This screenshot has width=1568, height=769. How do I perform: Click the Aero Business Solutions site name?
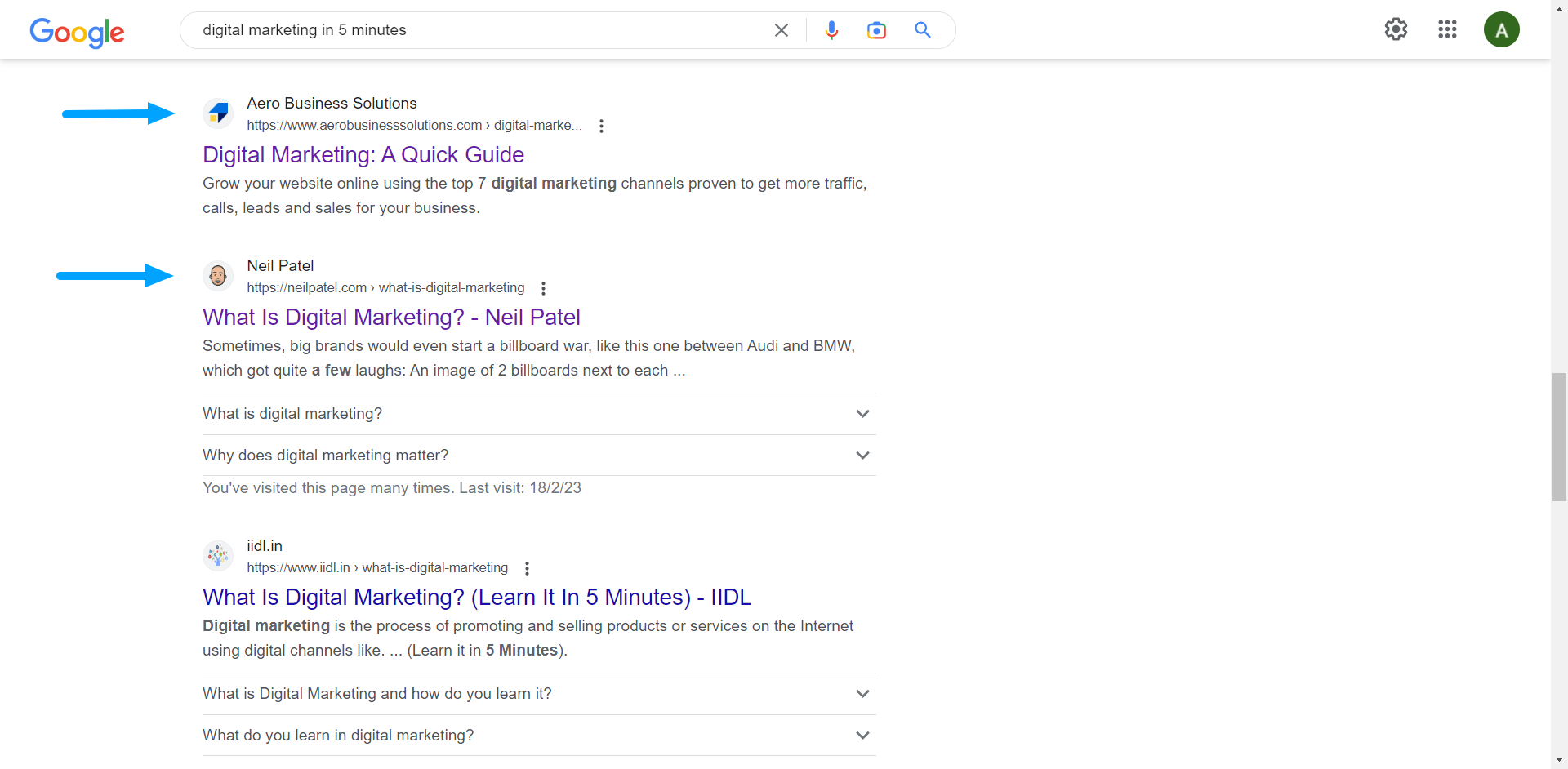click(332, 103)
